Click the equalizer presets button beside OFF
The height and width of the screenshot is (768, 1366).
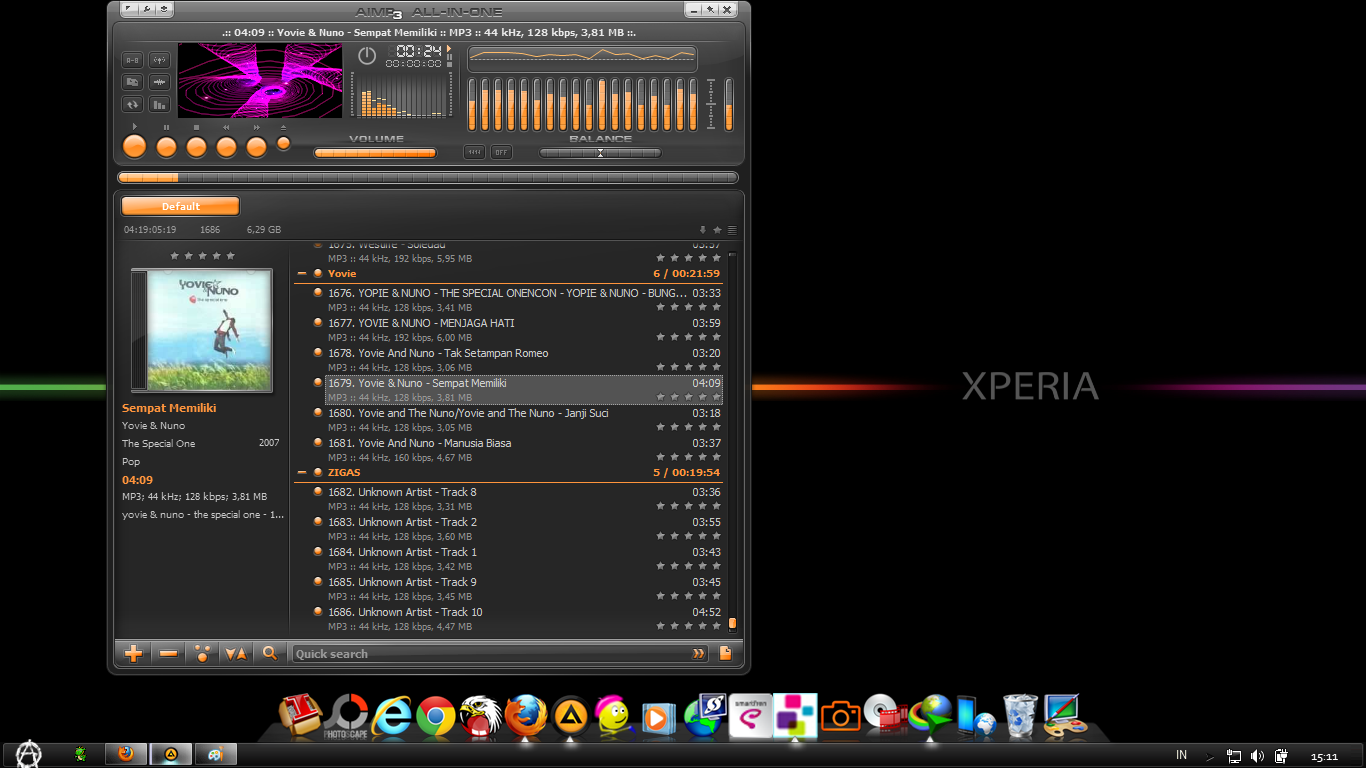coord(474,152)
